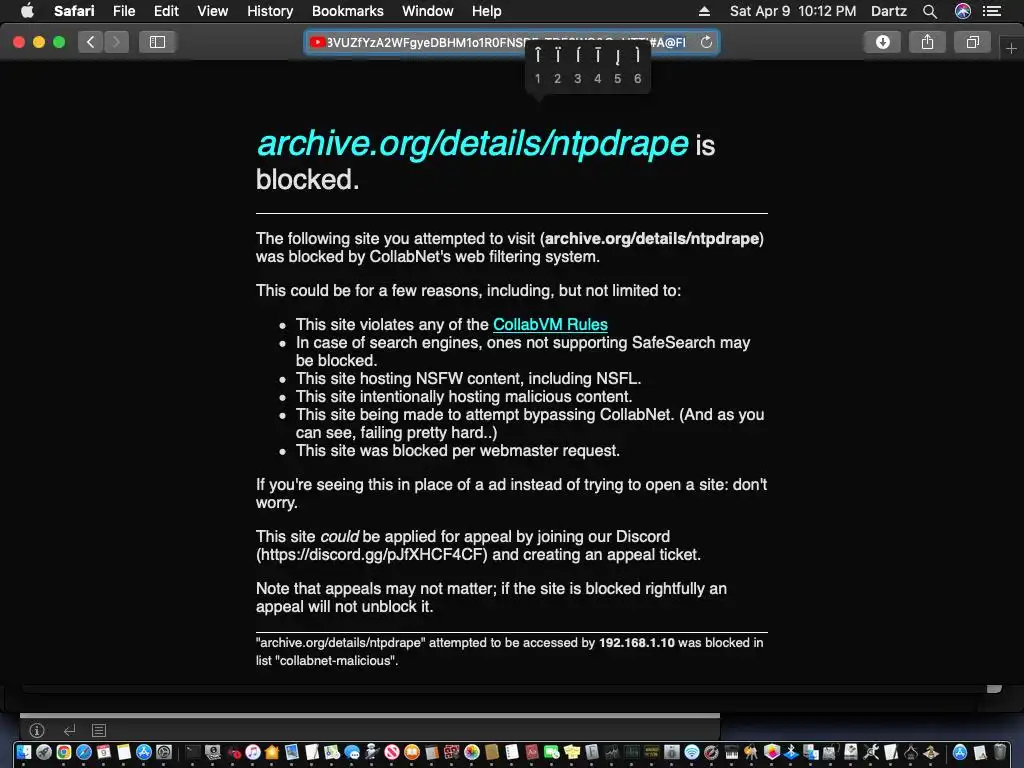Open Bluetooth File Exchange in the Dock

tap(792, 752)
